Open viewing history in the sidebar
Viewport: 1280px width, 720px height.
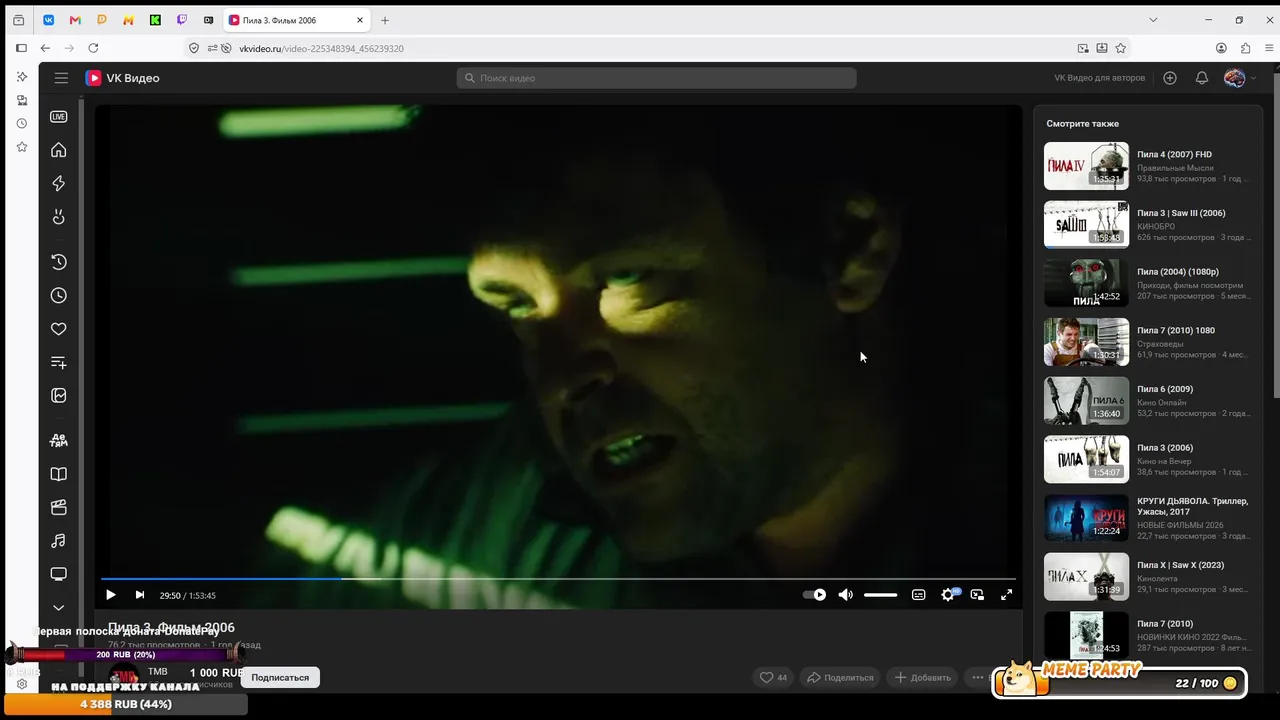click(59, 262)
